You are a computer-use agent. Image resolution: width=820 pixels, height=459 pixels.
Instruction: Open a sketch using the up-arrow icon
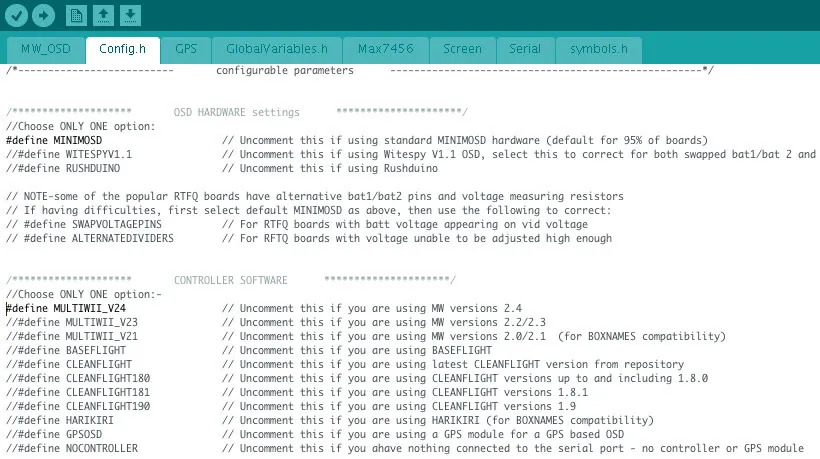(103, 15)
